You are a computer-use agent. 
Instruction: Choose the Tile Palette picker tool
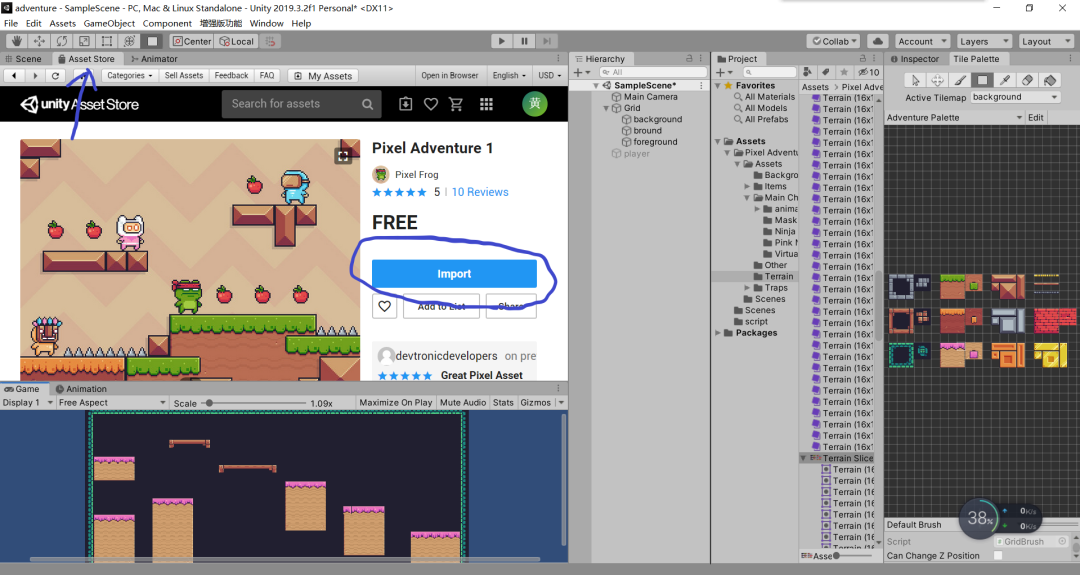point(1005,81)
